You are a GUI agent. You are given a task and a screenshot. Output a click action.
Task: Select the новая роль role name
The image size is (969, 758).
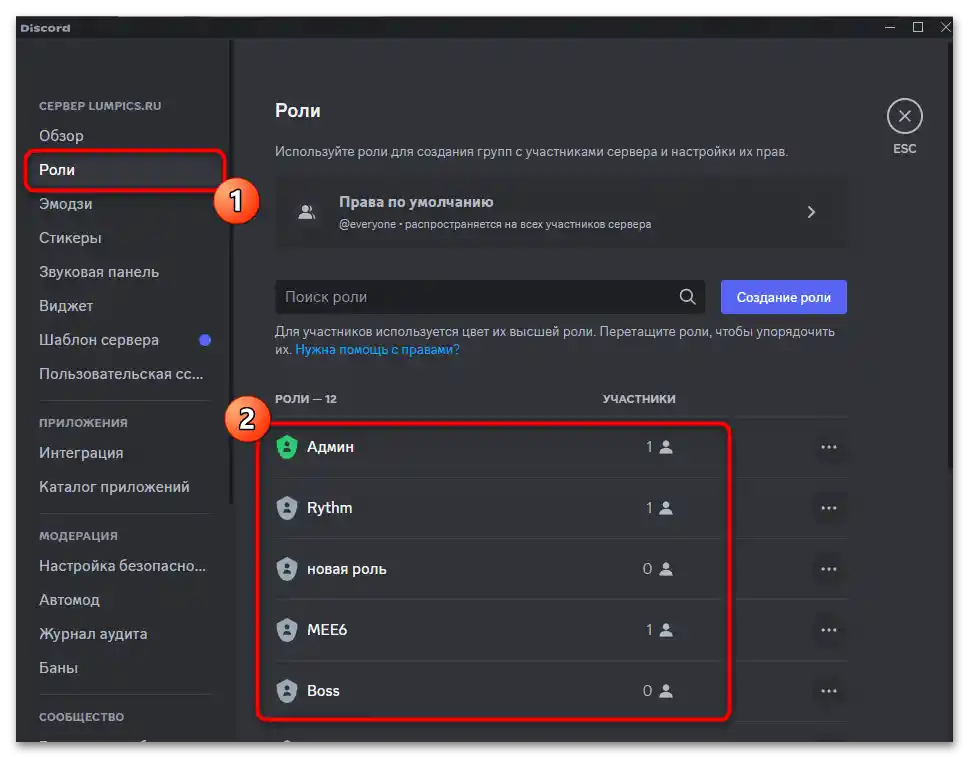point(347,569)
